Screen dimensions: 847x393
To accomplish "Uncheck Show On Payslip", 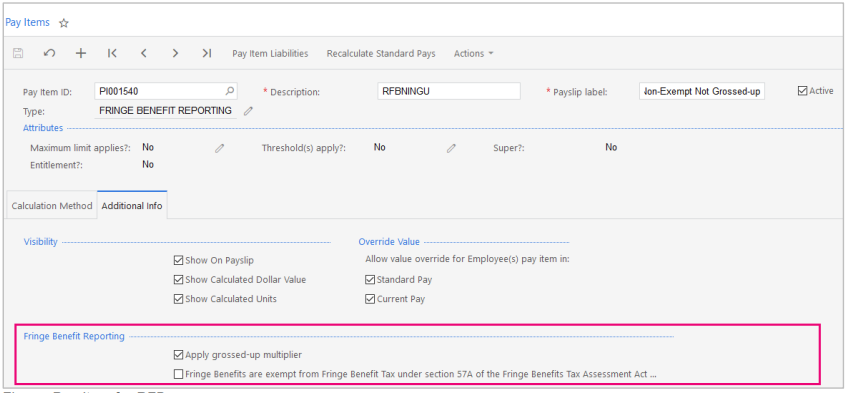I will click(178, 260).
